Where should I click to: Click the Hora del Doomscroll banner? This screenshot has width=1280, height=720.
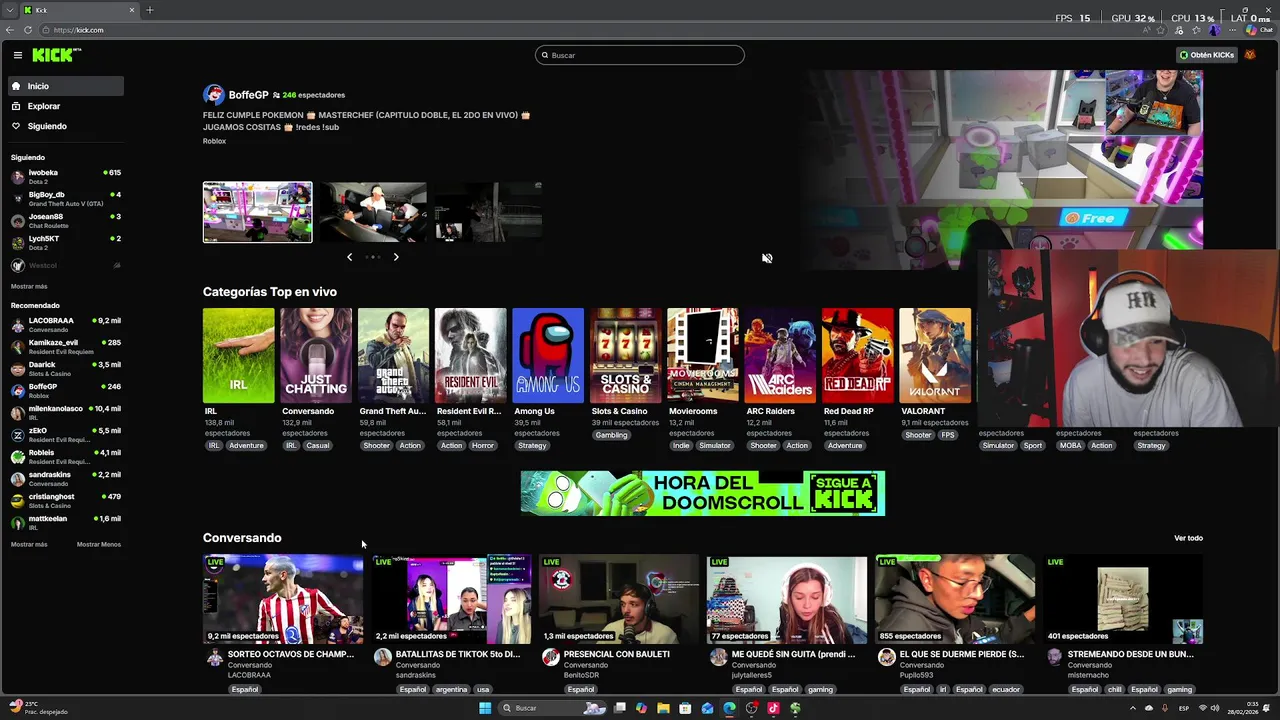pos(702,493)
